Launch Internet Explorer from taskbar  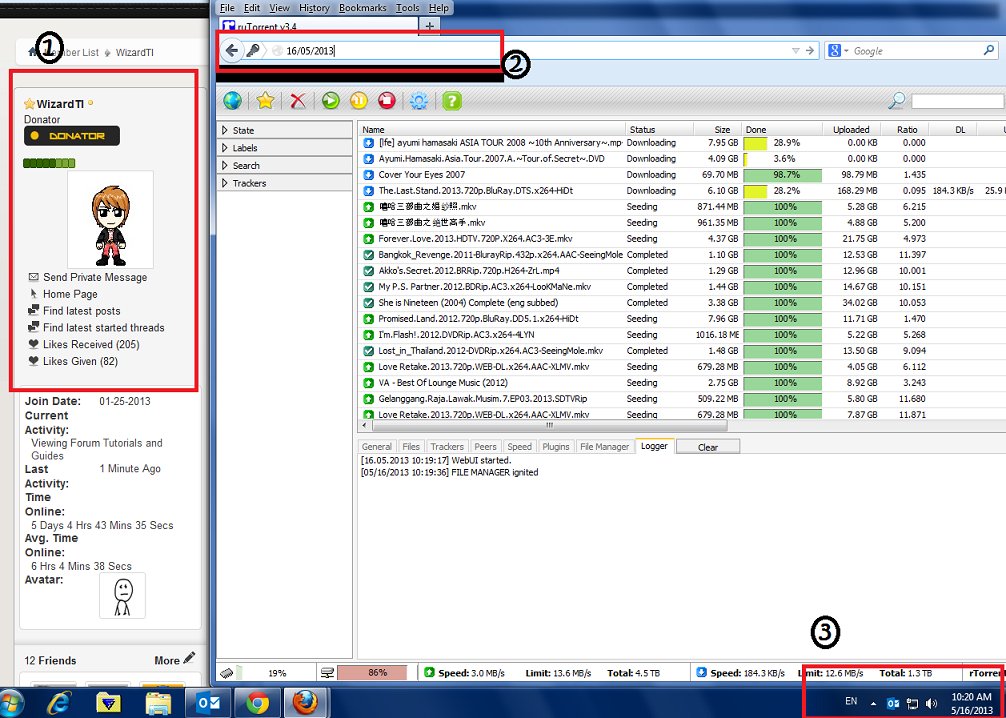point(59,704)
